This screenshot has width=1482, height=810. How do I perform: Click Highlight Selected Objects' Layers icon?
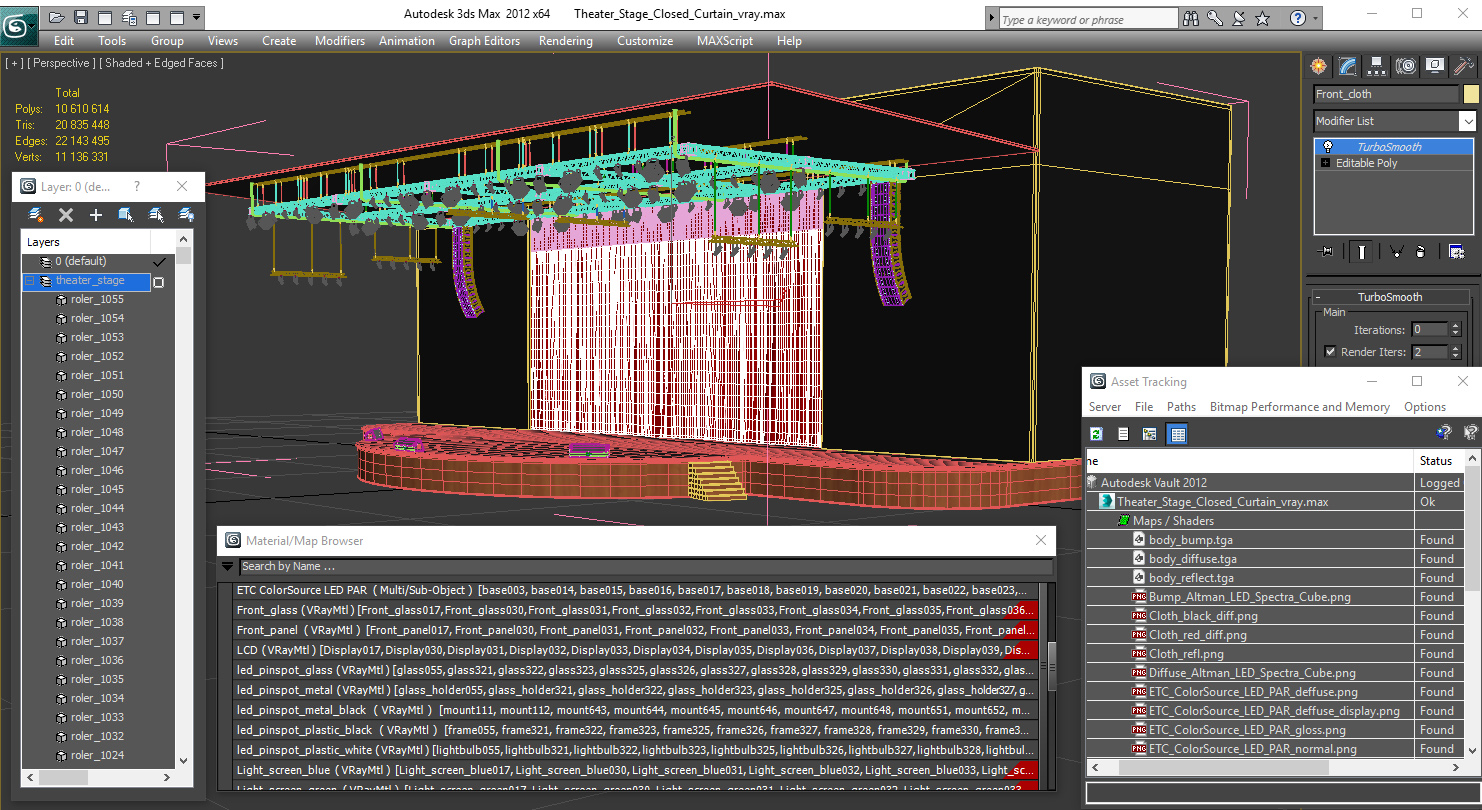coord(156,215)
